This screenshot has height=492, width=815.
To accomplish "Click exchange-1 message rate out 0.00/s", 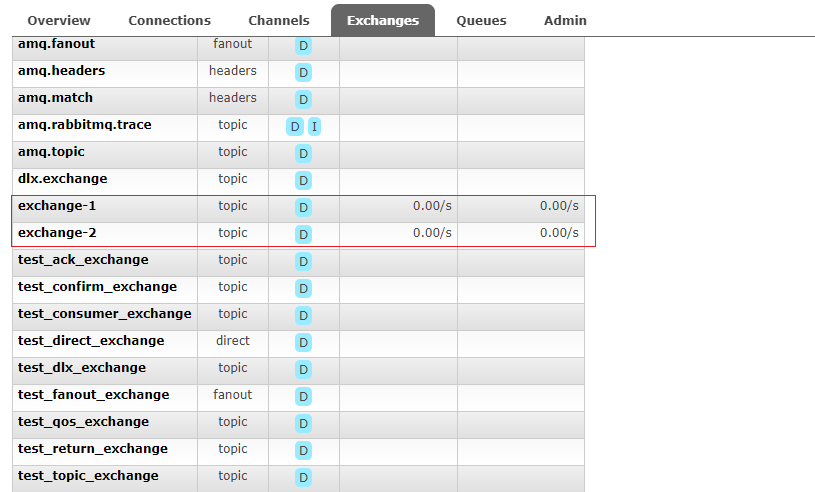I will click(x=559, y=206).
